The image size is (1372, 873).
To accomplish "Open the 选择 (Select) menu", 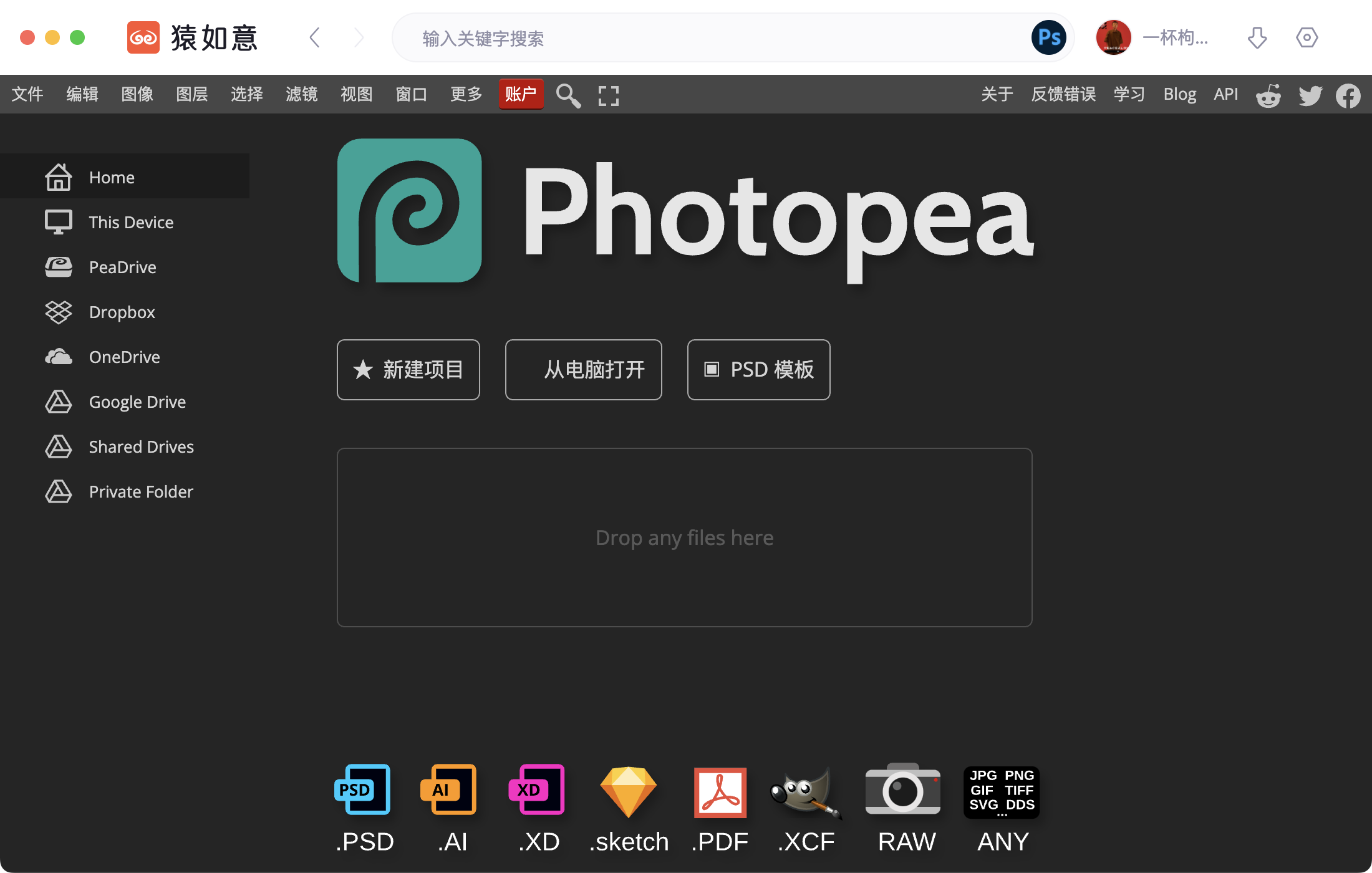I will point(247,94).
